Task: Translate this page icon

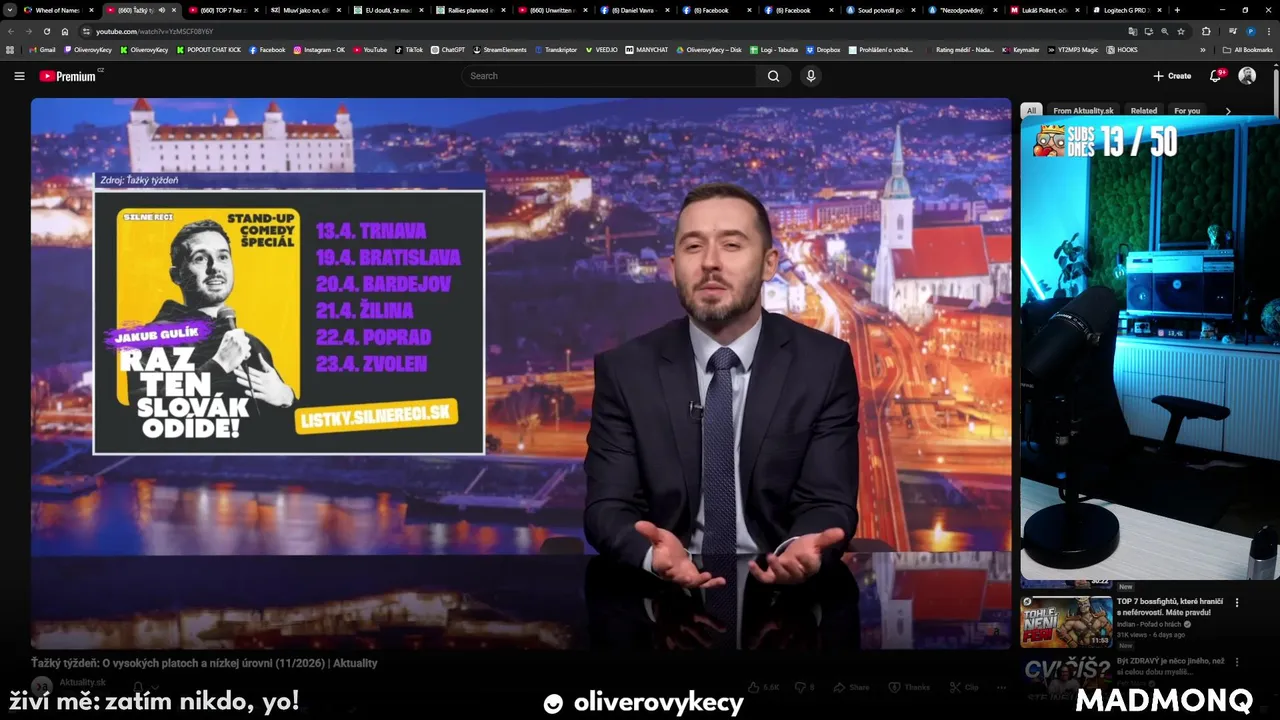Action: click(x=1132, y=31)
